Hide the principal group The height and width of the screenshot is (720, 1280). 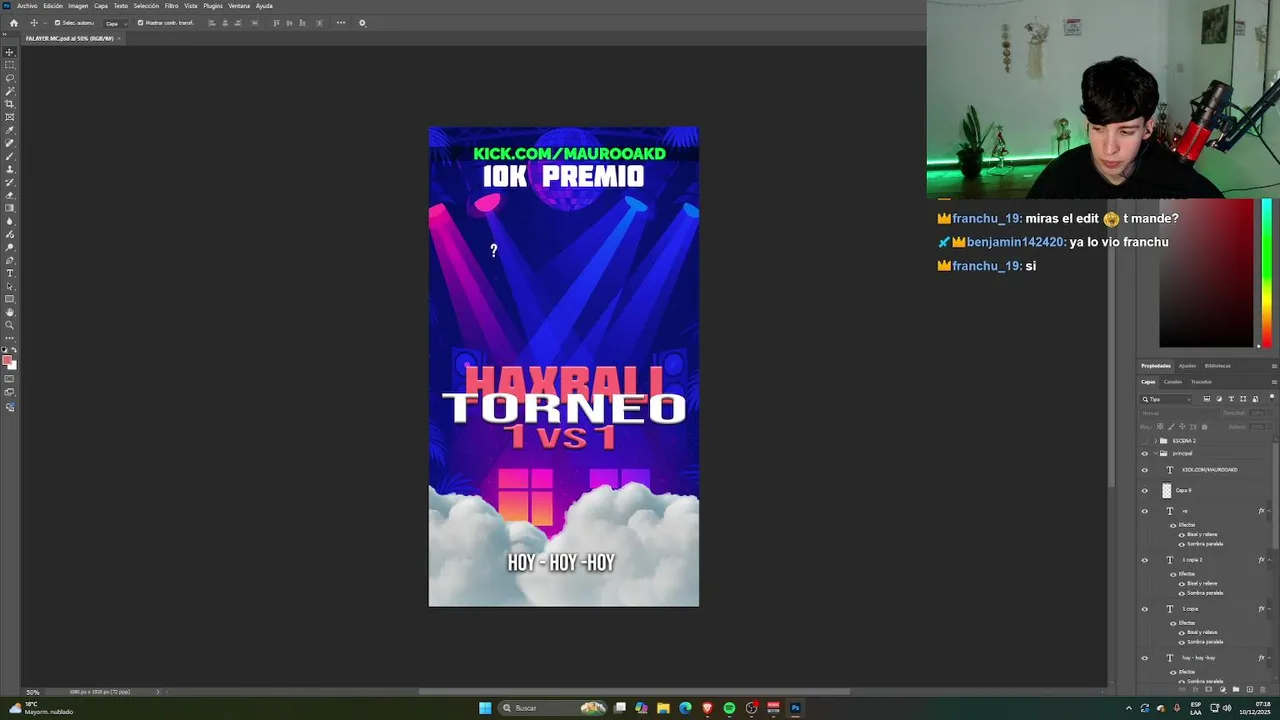point(1145,453)
